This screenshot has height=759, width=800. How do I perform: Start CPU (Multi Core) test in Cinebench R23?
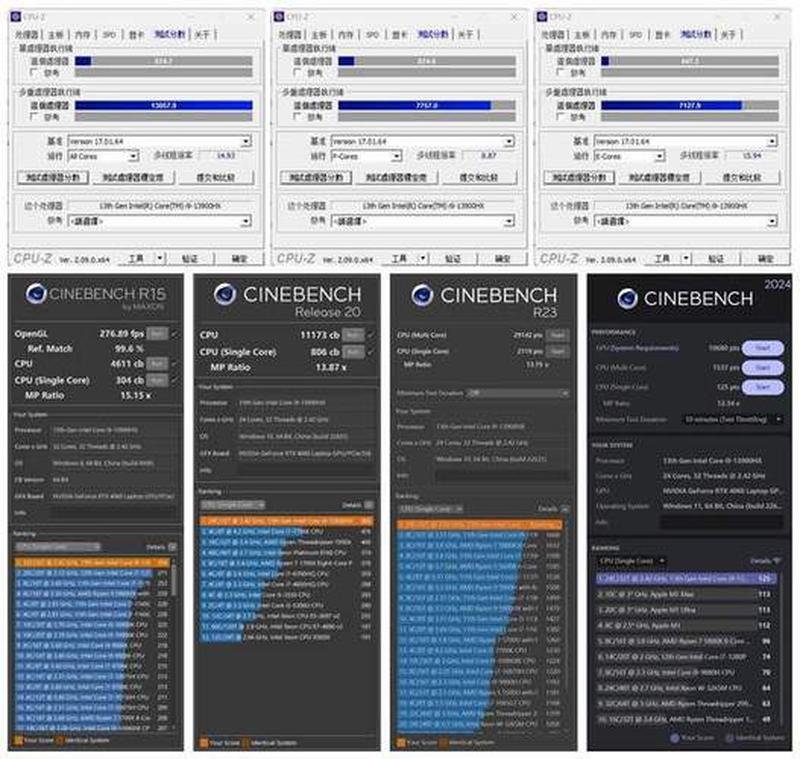click(x=558, y=335)
